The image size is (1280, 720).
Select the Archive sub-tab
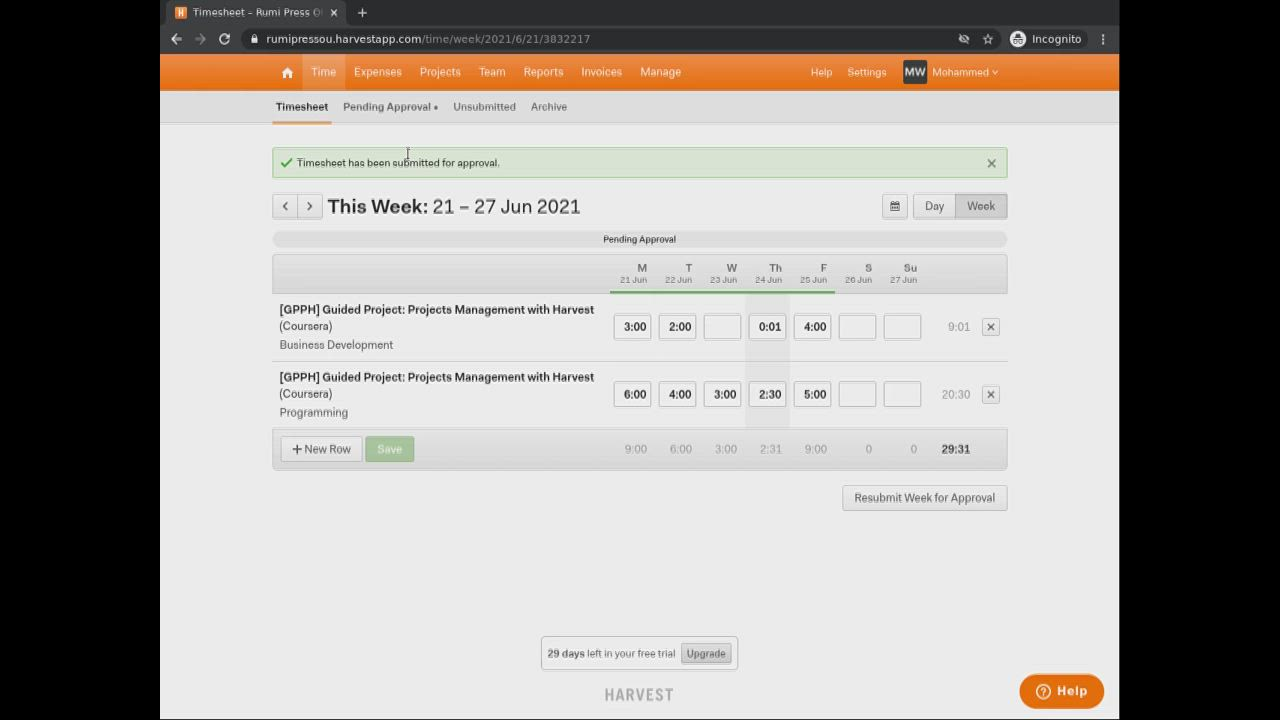tap(549, 107)
